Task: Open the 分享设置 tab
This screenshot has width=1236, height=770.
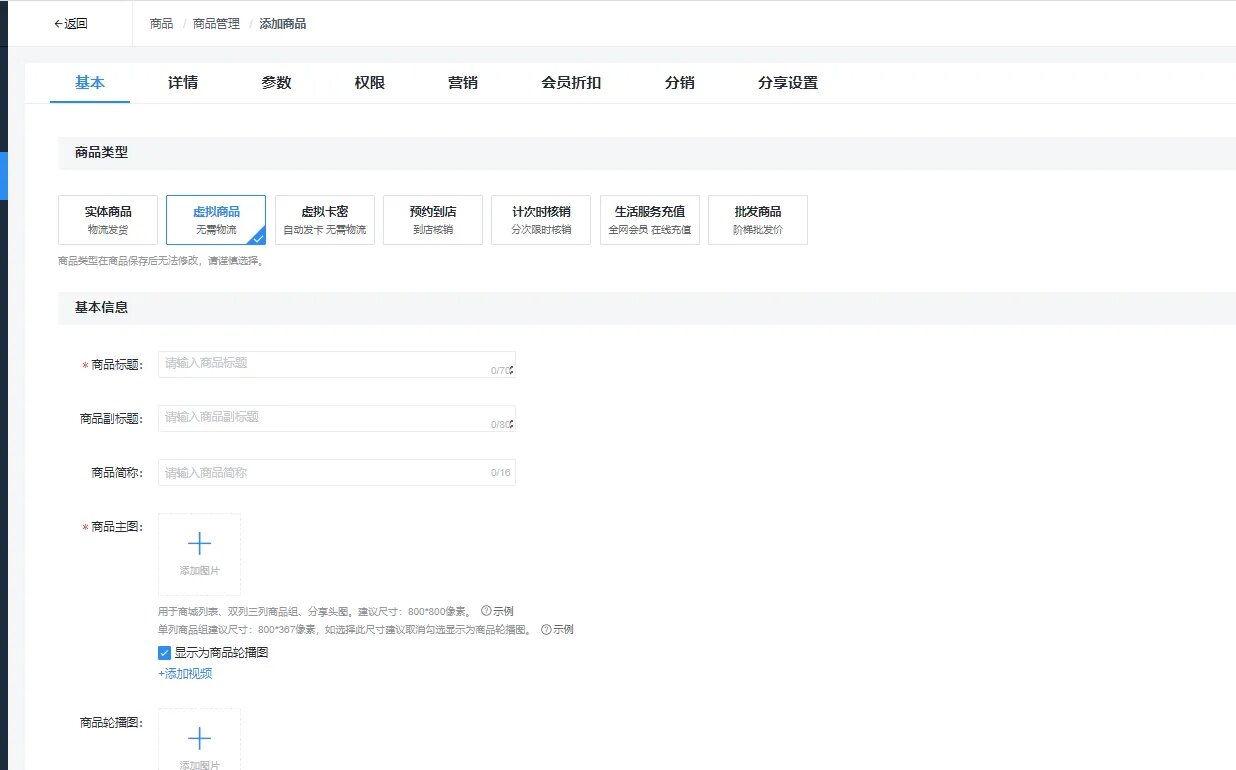Action: 787,83
